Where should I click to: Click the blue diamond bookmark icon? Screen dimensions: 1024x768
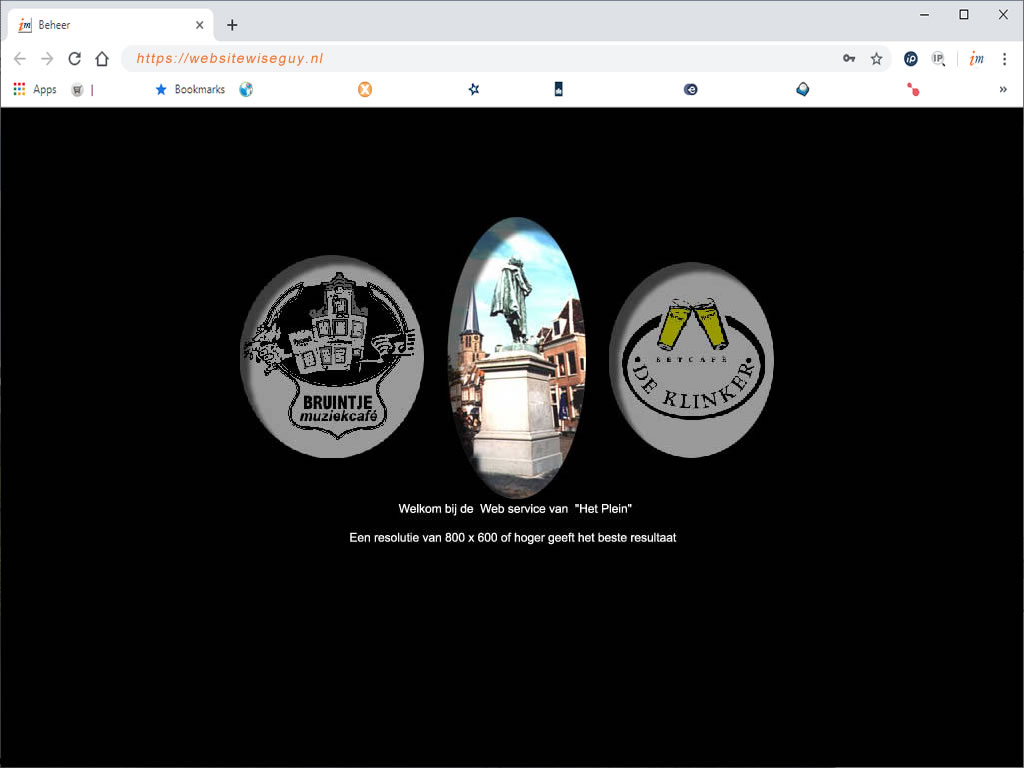[803, 89]
